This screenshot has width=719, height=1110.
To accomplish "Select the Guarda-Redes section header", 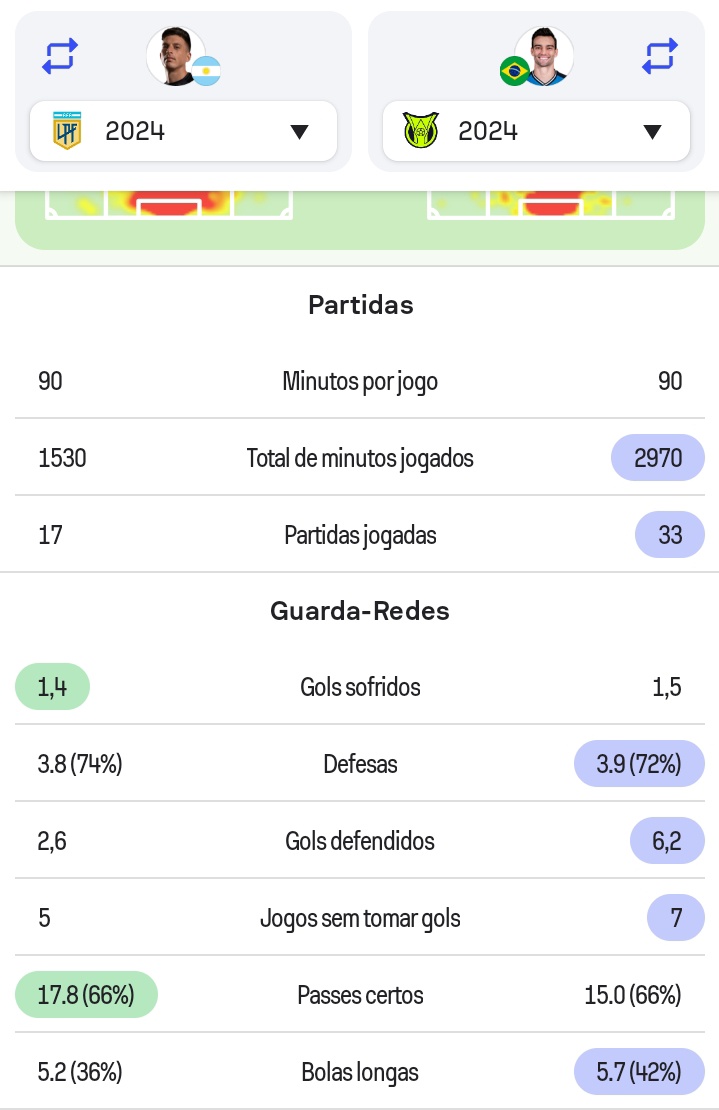I will 360,611.
